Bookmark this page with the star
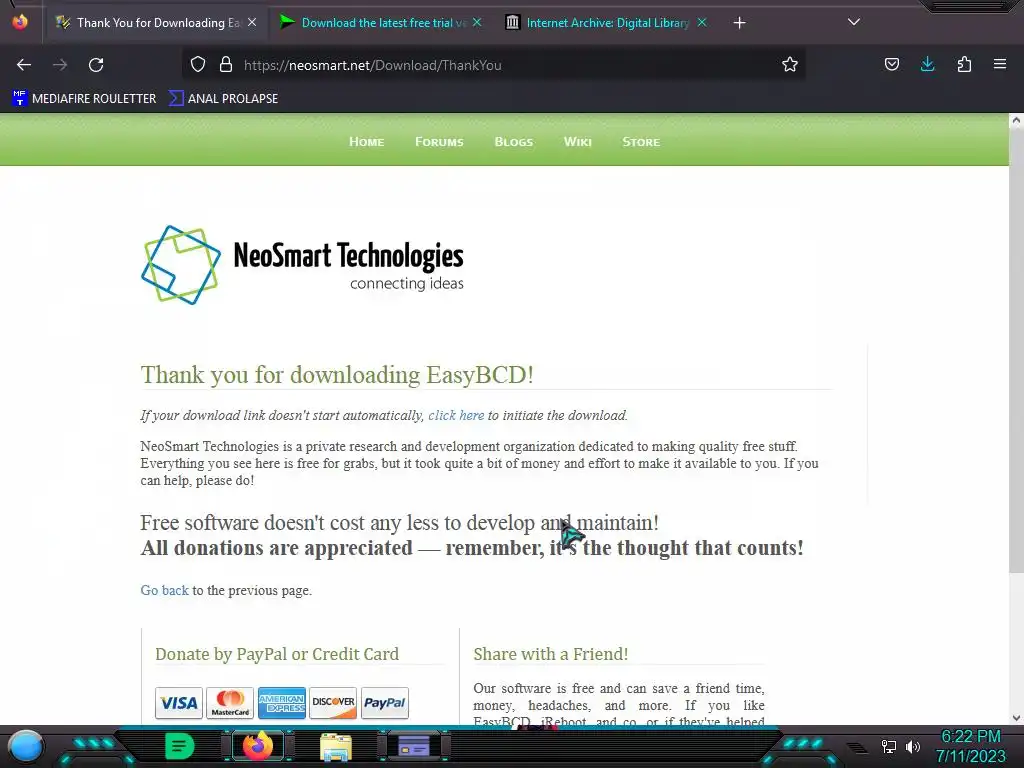1024x768 pixels. [790, 65]
